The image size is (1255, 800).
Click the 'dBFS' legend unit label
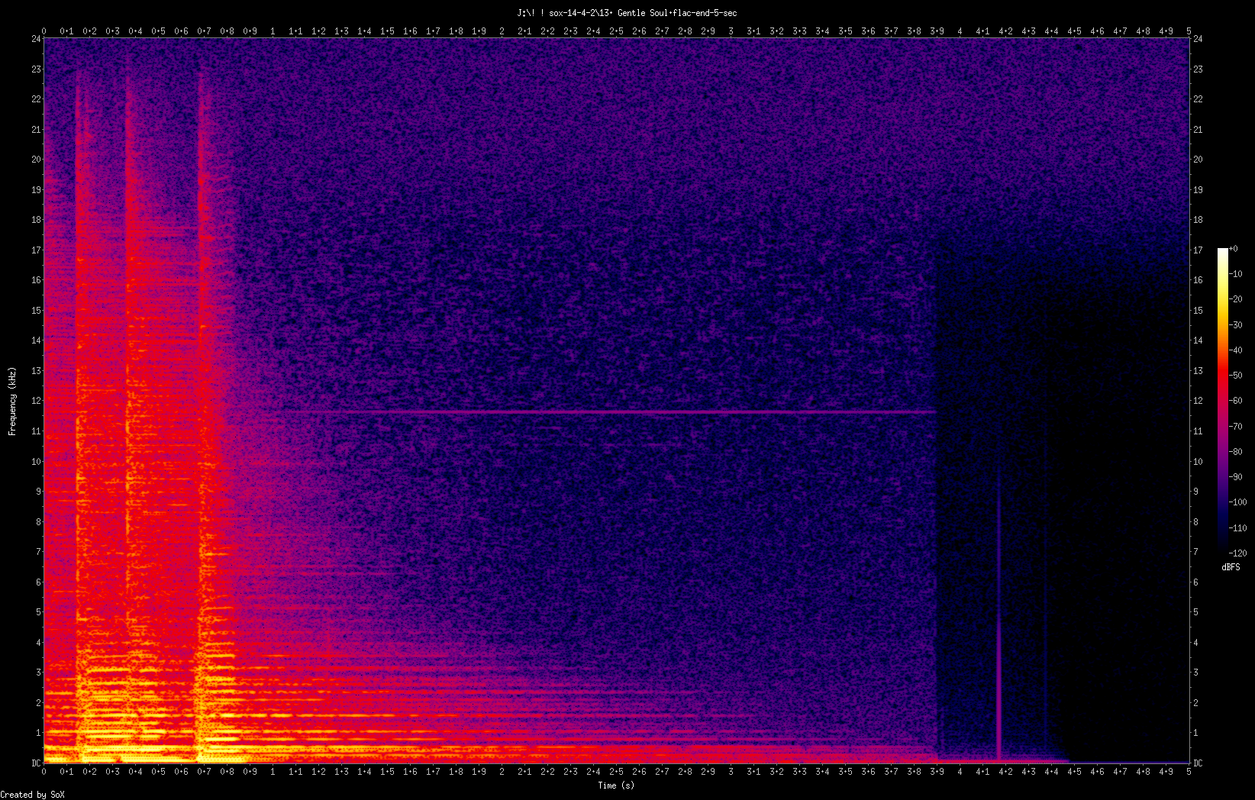[1231, 567]
